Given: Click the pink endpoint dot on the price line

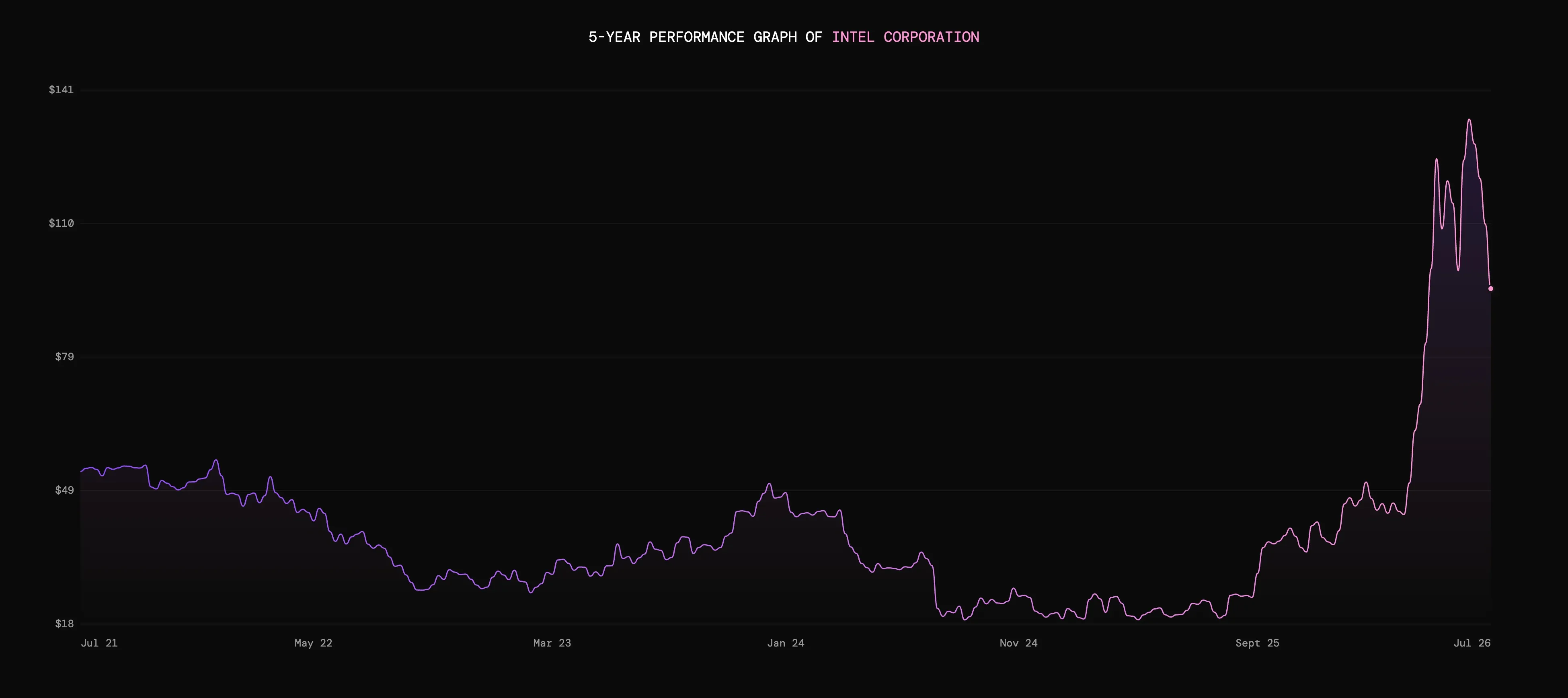Looking at the screenshot, I should pyautogui.click(x=1491, y=288).
